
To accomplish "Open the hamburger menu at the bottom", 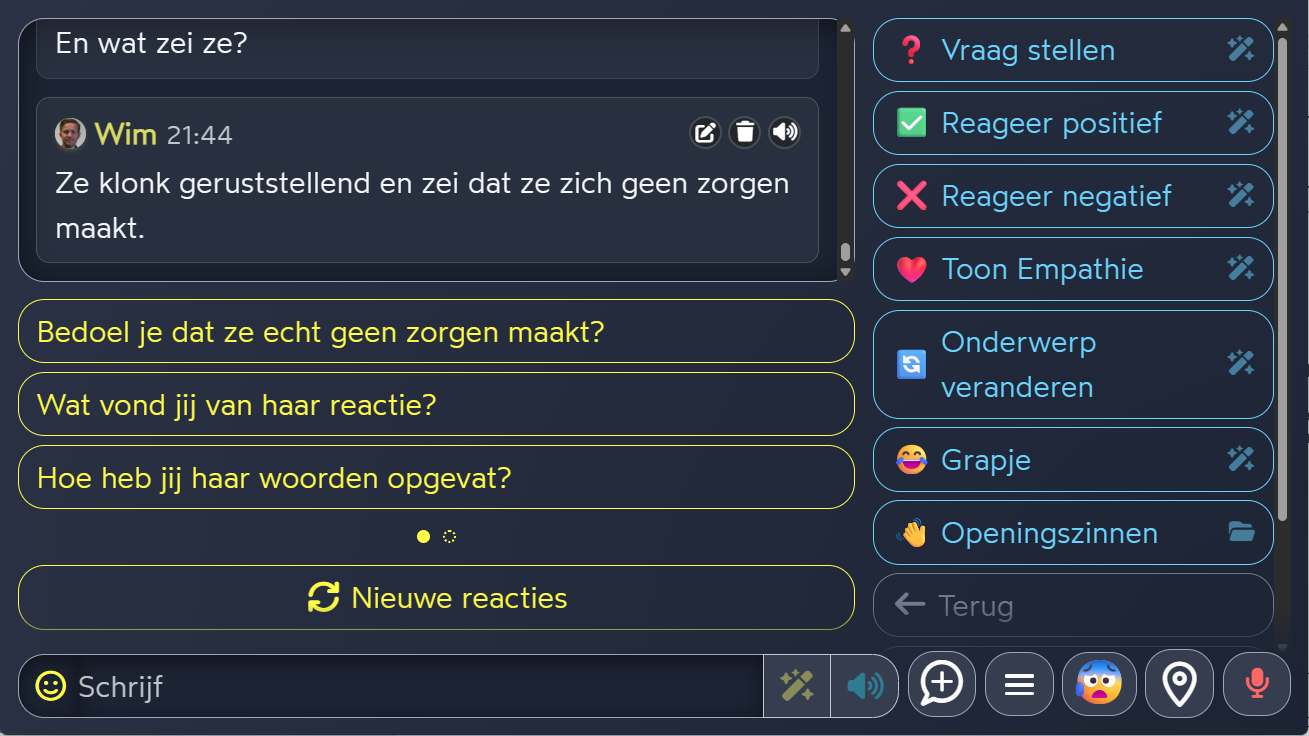I will coord(1019,684).
